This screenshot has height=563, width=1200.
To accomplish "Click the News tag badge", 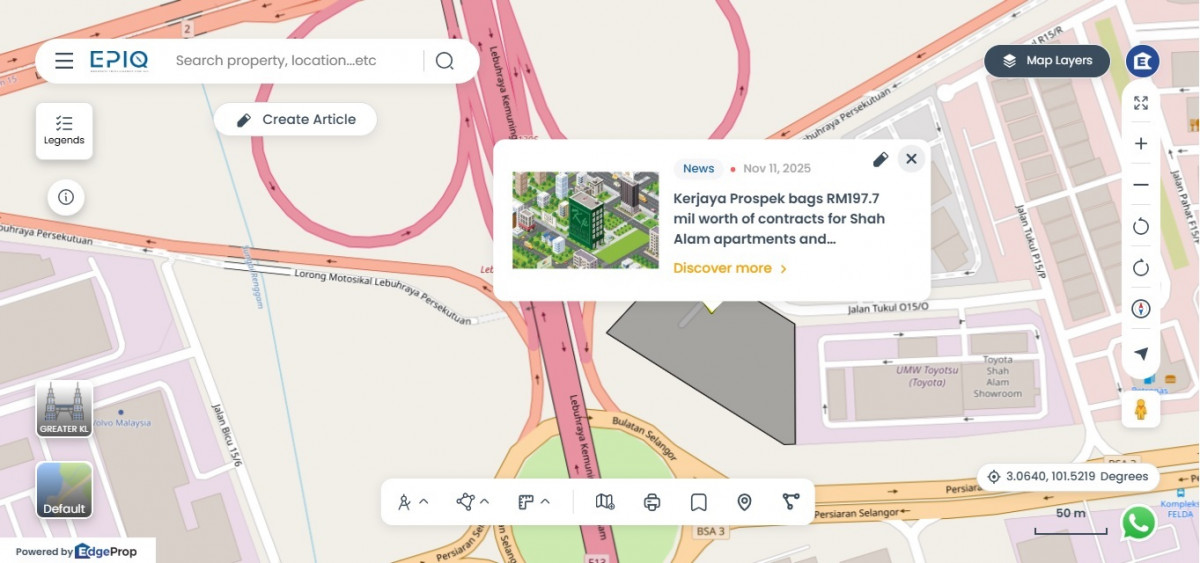I will [698, 169].
